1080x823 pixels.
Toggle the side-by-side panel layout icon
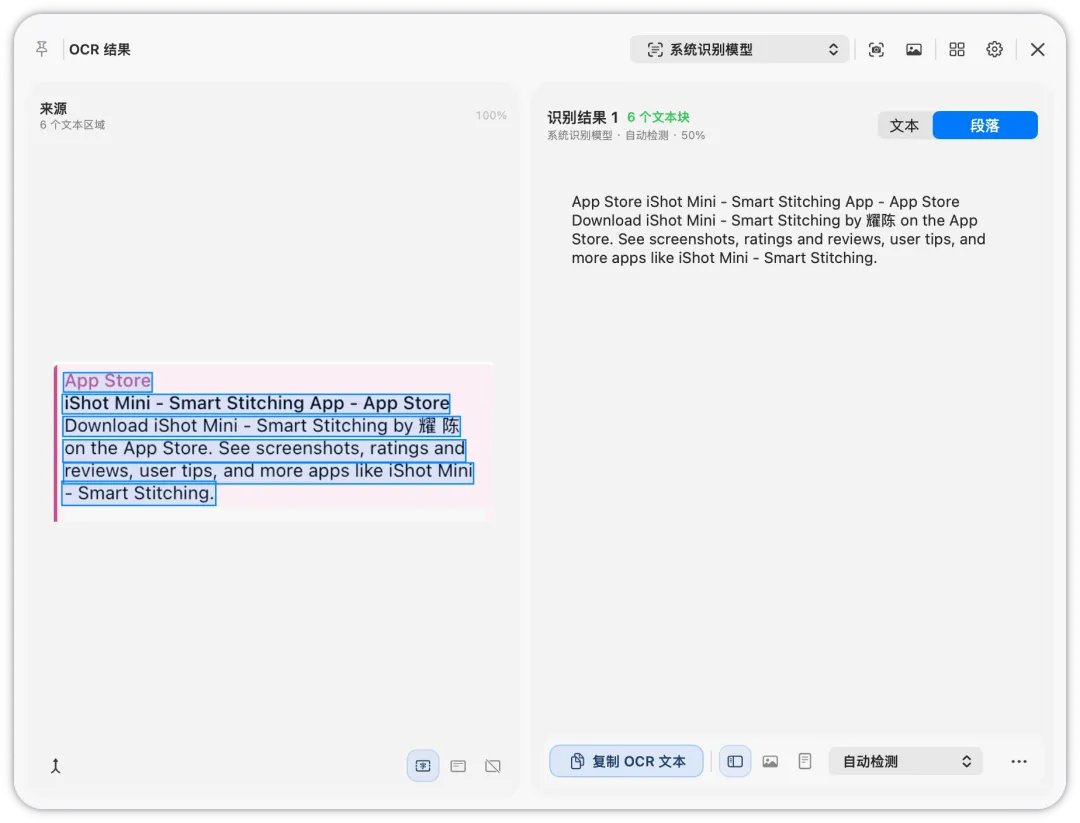[735, 761]
